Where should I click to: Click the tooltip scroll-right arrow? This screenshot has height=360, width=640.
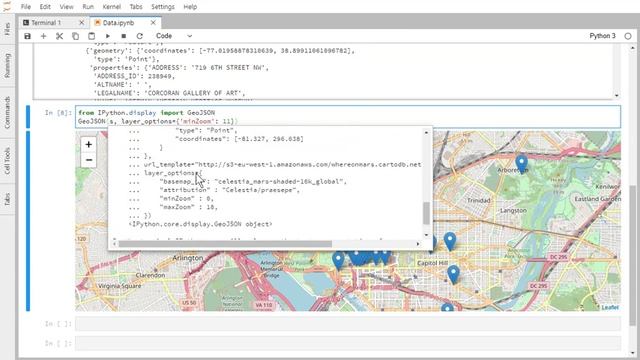point(418,244)
